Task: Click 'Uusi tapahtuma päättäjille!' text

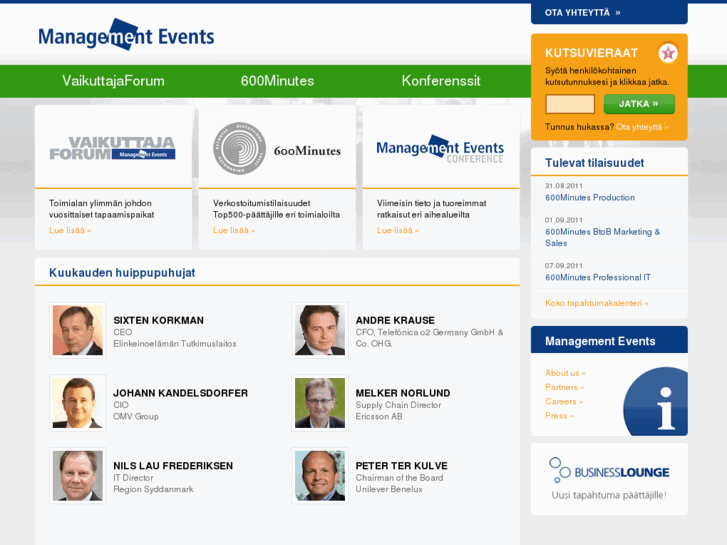Action: 609,495
